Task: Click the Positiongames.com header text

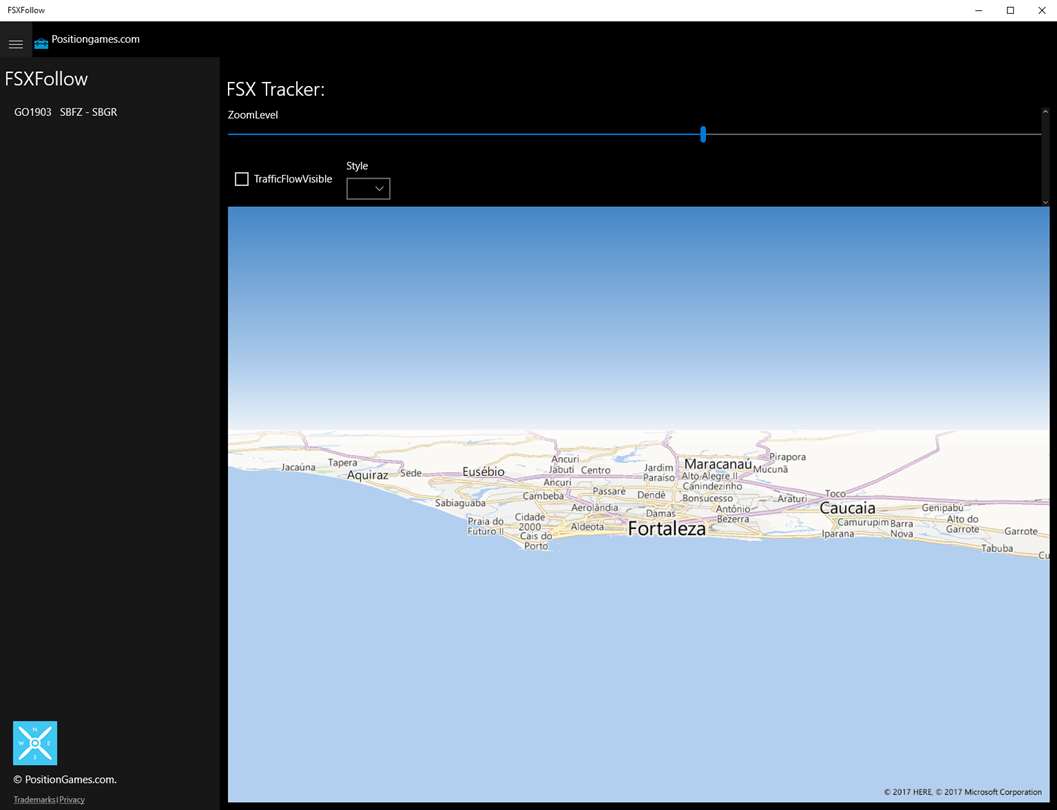Action: [96, 39]
